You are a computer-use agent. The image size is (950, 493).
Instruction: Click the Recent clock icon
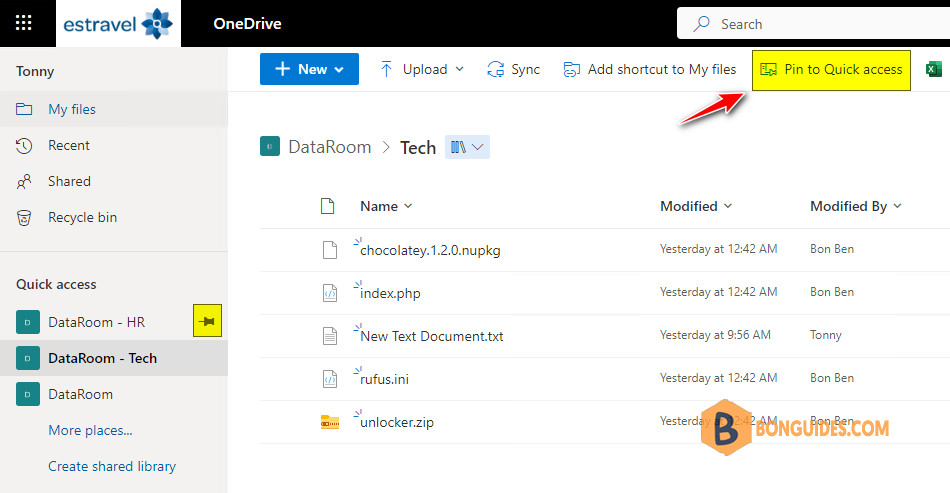[24, 145]
